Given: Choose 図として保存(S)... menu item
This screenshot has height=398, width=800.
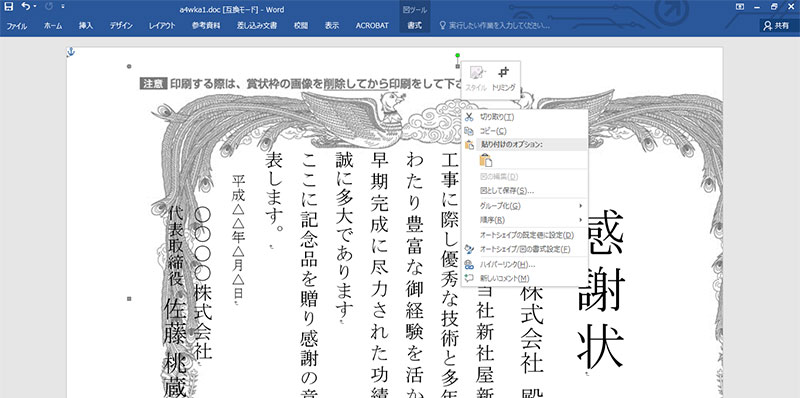Looking at the screenshot, I should (524, 191).
